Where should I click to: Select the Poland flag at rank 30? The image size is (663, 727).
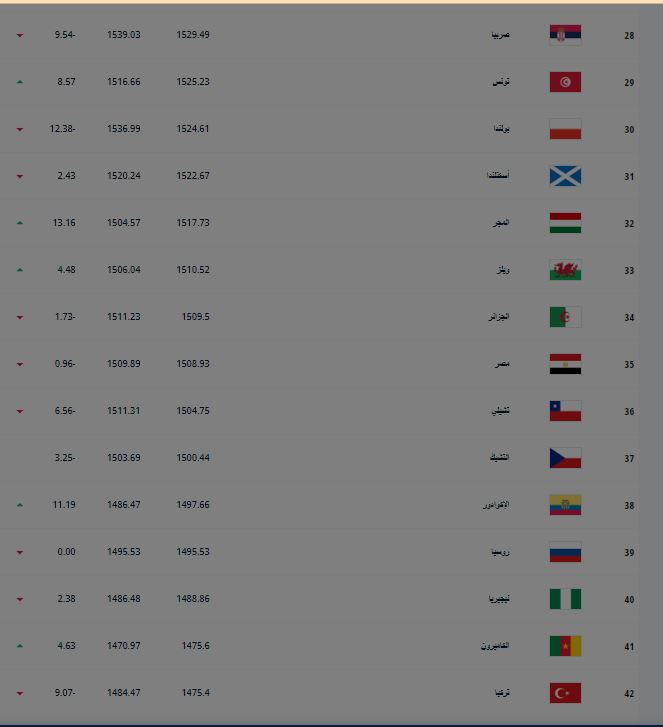(565, 129)
